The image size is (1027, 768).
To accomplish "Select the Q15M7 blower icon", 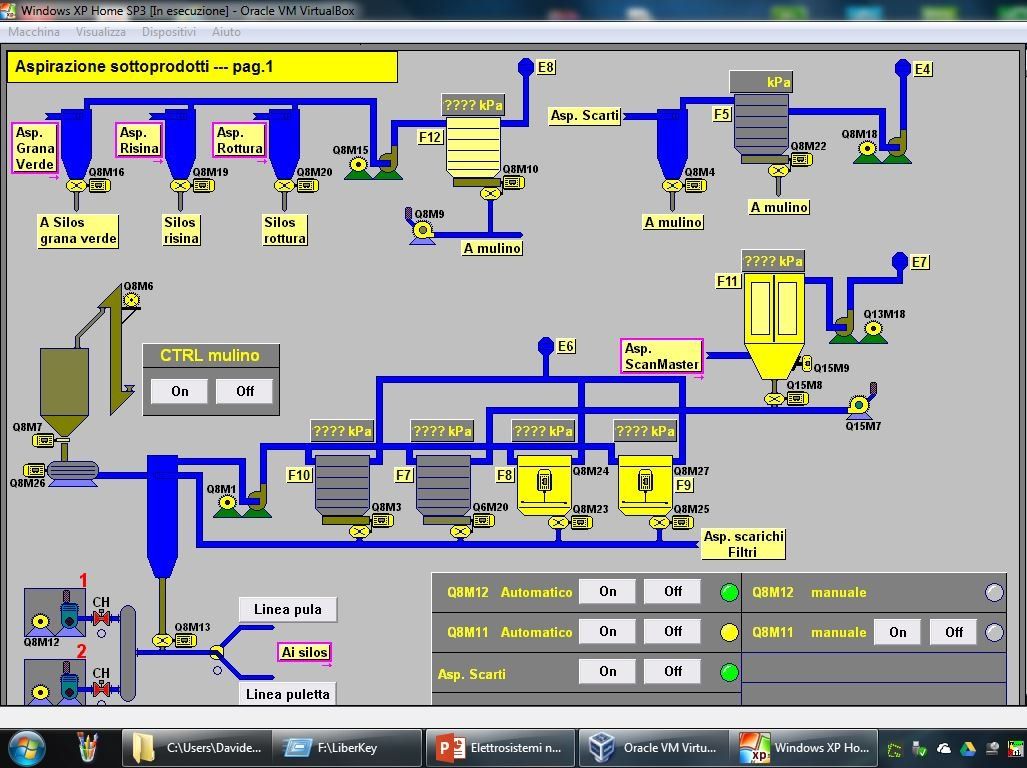I will 858,405.
